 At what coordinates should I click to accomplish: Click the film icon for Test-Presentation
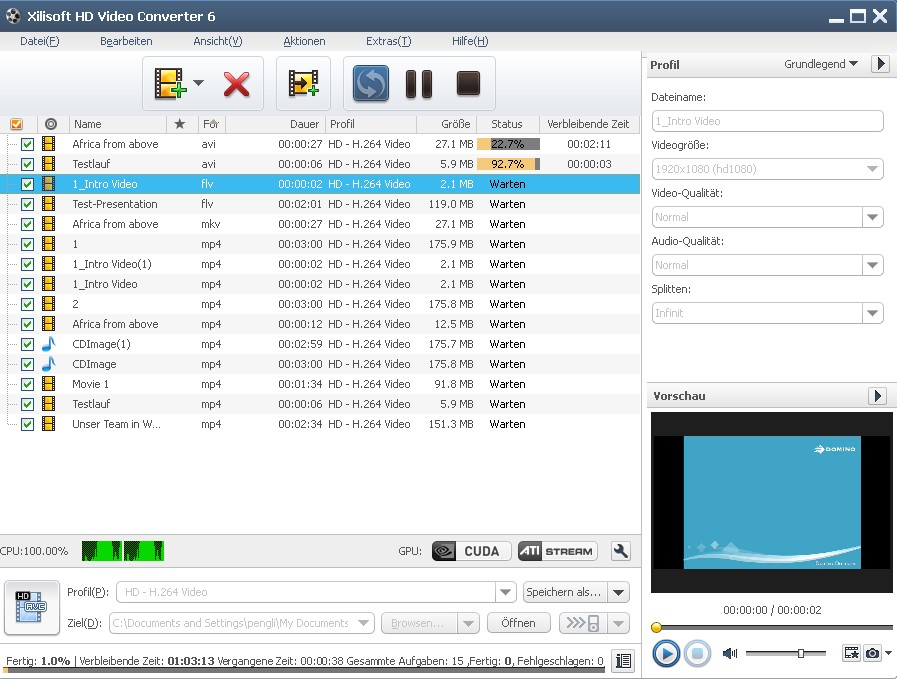[49, 204]
